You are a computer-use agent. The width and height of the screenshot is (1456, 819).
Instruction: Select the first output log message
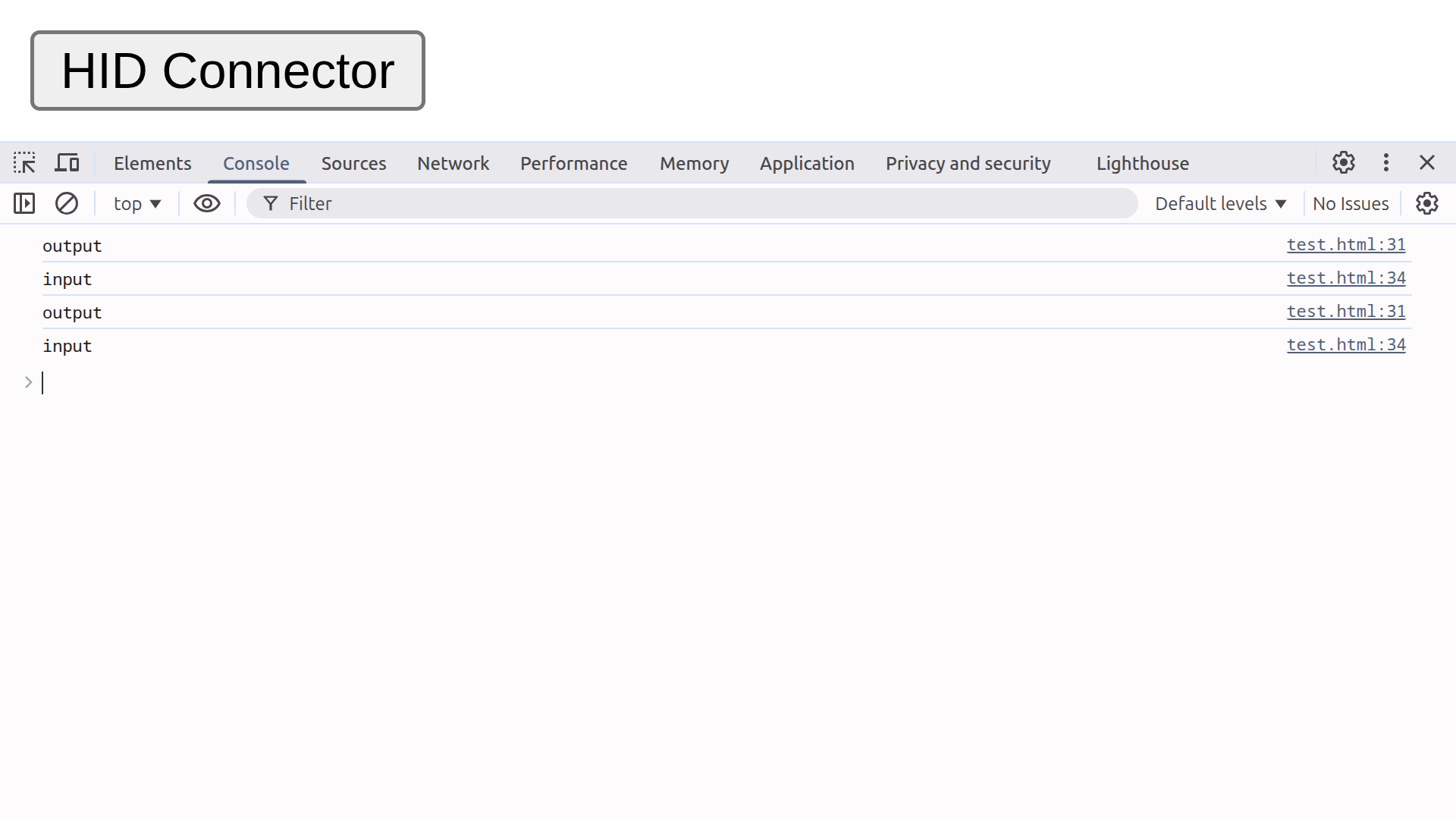(72, 246)
